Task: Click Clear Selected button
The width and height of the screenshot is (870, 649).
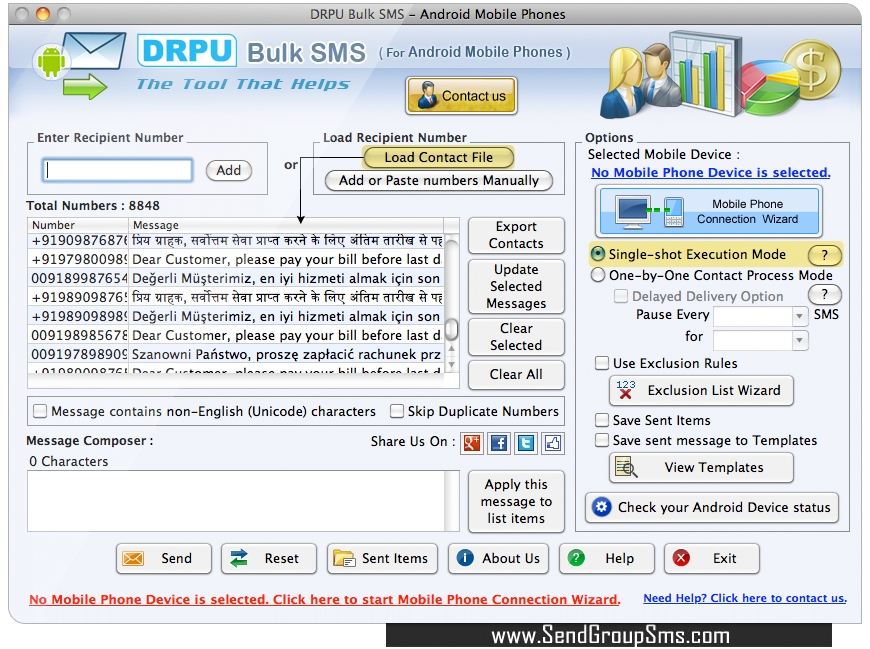Action: (x=516, y=337)
